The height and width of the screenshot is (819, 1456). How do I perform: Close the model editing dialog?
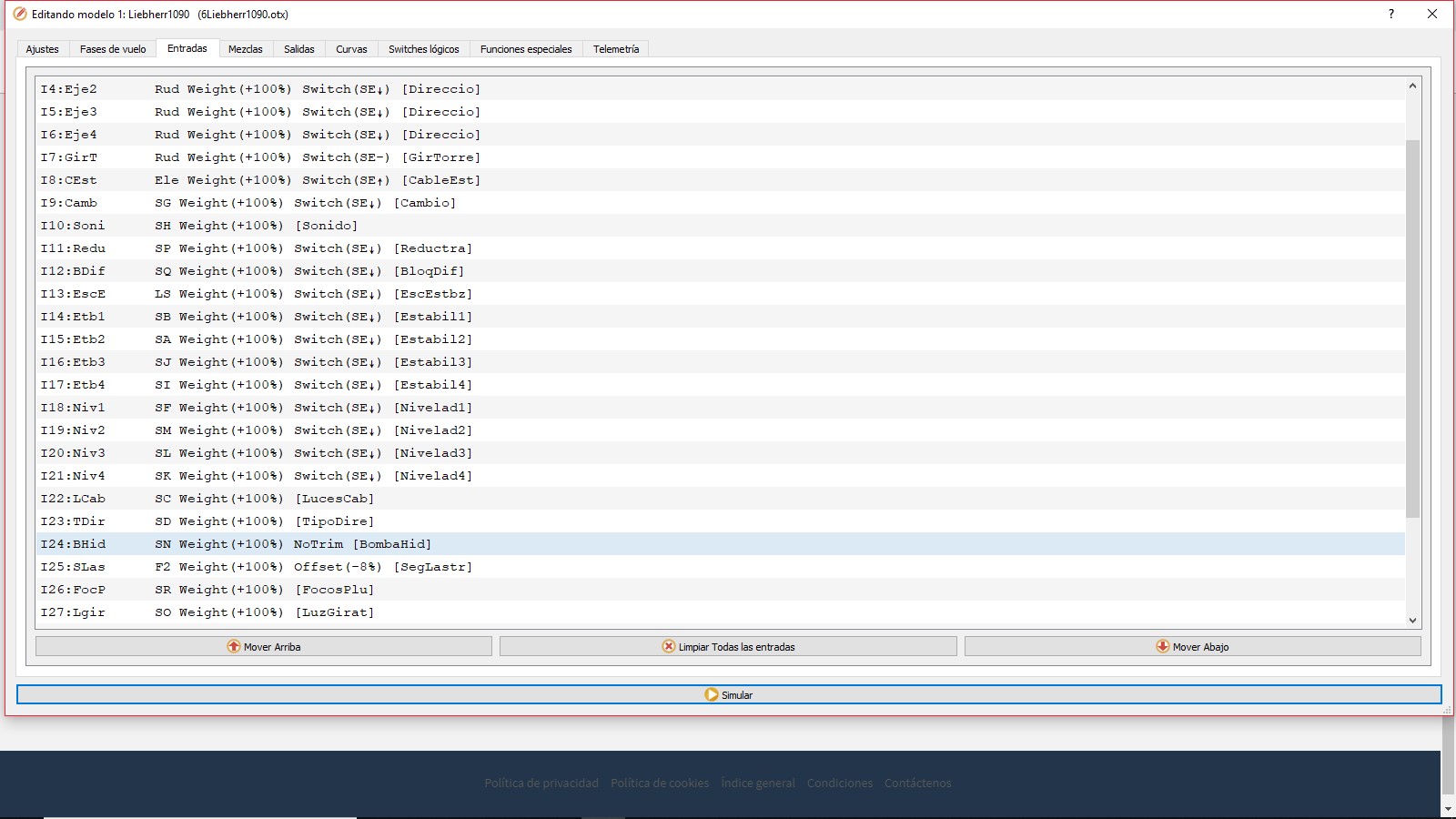coord(1431,14)
